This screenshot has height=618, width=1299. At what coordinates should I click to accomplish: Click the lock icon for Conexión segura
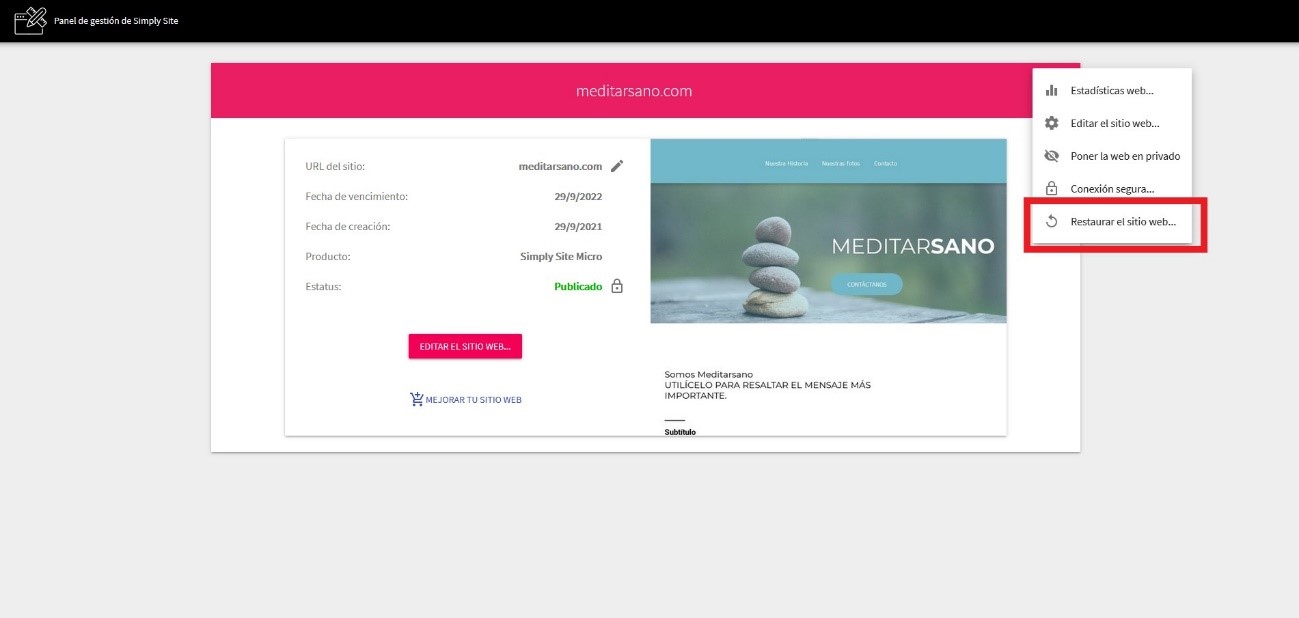pyautogui.click(x=1051, y=188)
